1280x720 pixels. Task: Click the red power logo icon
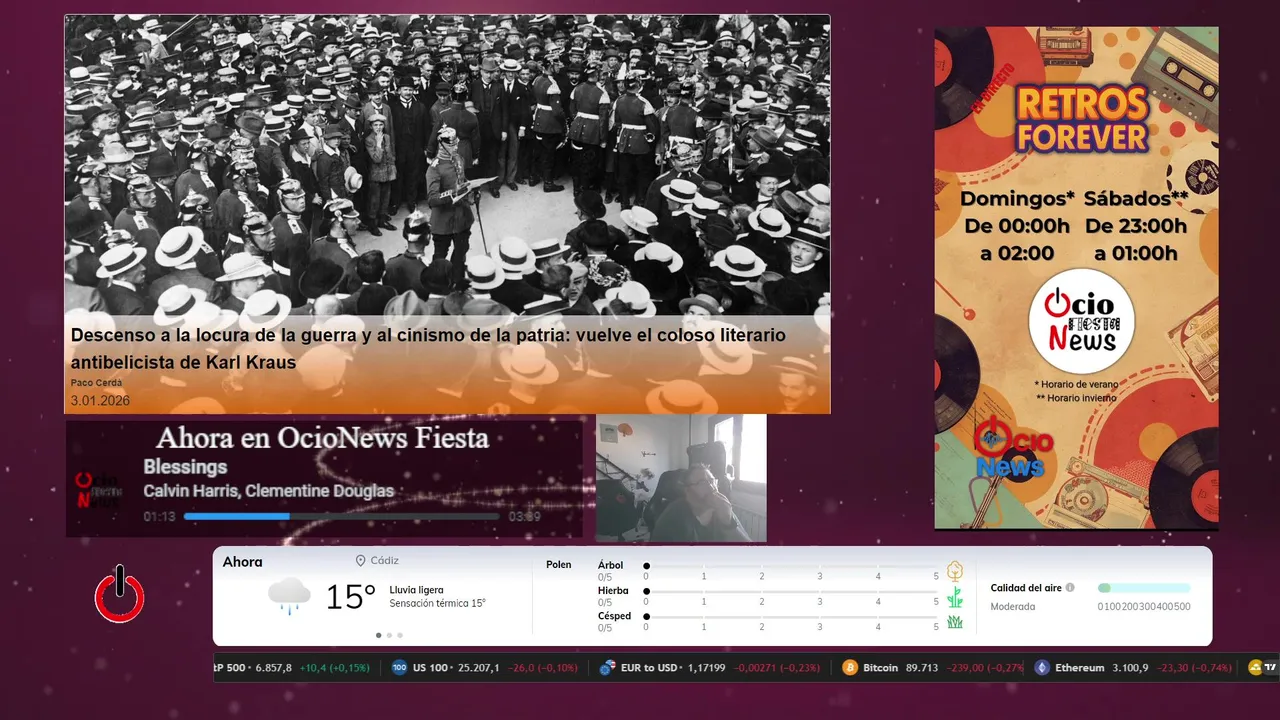[x=120, y=594]
